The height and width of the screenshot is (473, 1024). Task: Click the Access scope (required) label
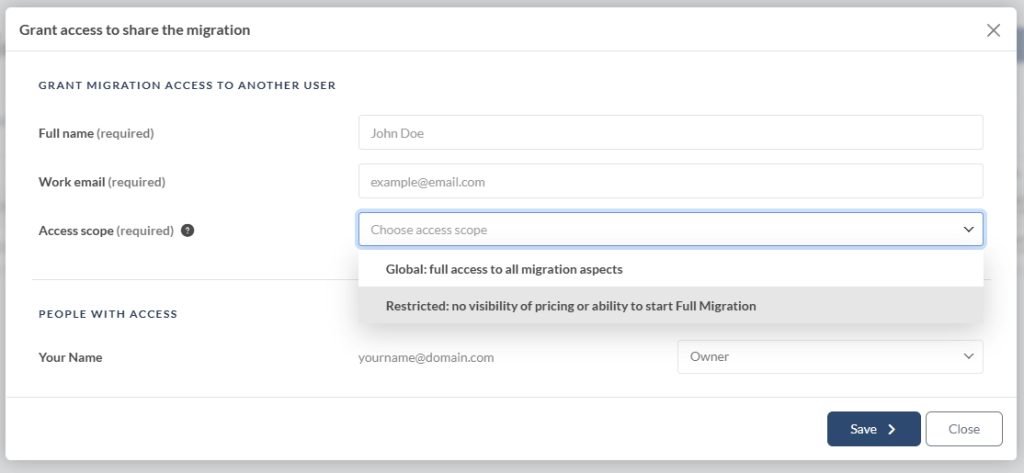[106, 231]
